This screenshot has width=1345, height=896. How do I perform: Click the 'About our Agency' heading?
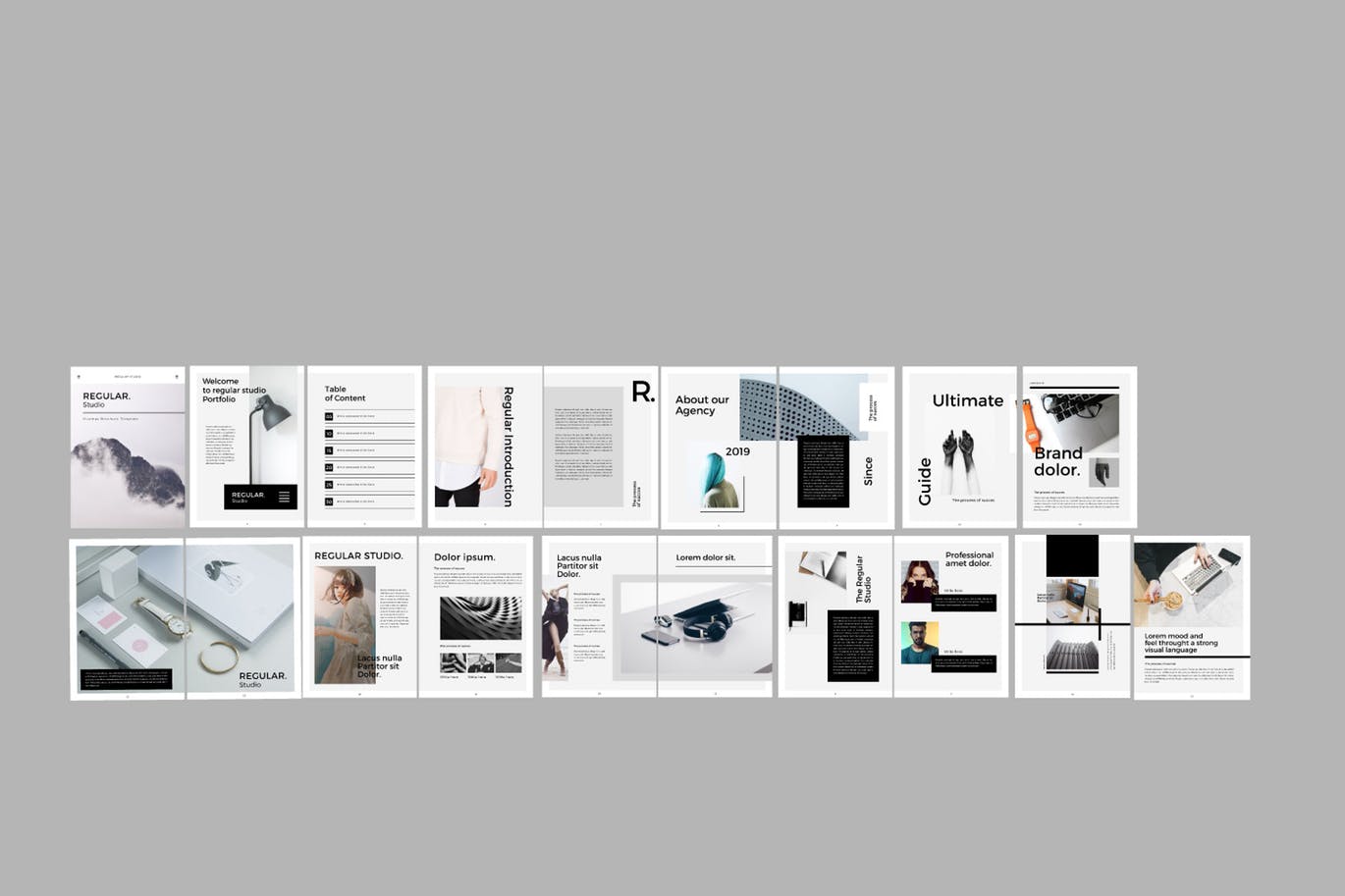[x=702, y=405]
